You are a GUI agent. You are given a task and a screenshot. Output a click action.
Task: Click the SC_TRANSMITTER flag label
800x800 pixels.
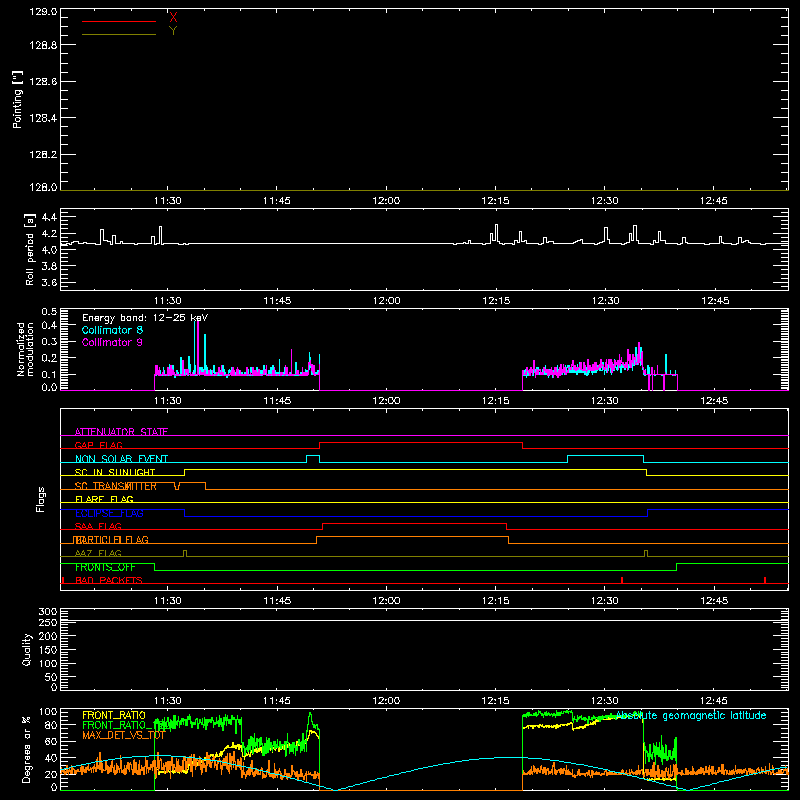[x=116, y=486]
